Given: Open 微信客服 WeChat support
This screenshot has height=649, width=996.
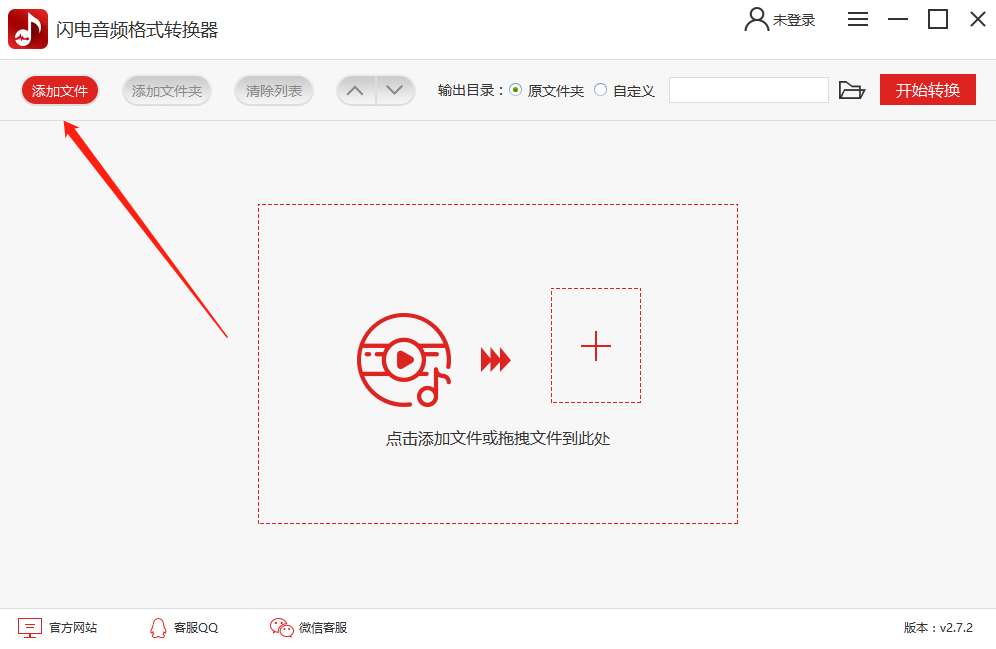Looking at the screenshot, I should click(x=308, y=628).
